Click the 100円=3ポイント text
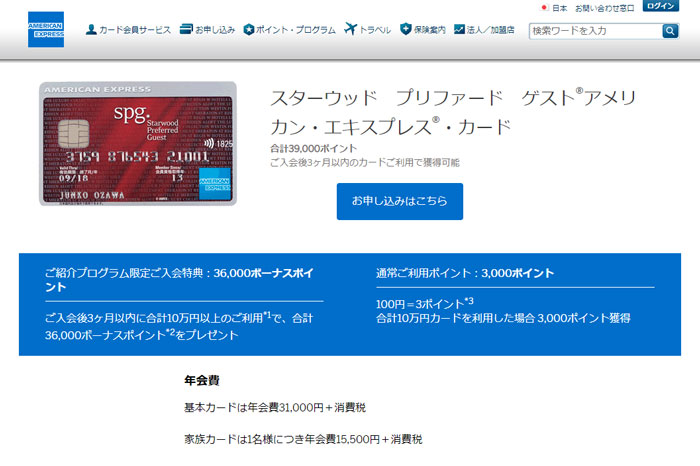This screenshot has height=466, width=700. (425, 304)
